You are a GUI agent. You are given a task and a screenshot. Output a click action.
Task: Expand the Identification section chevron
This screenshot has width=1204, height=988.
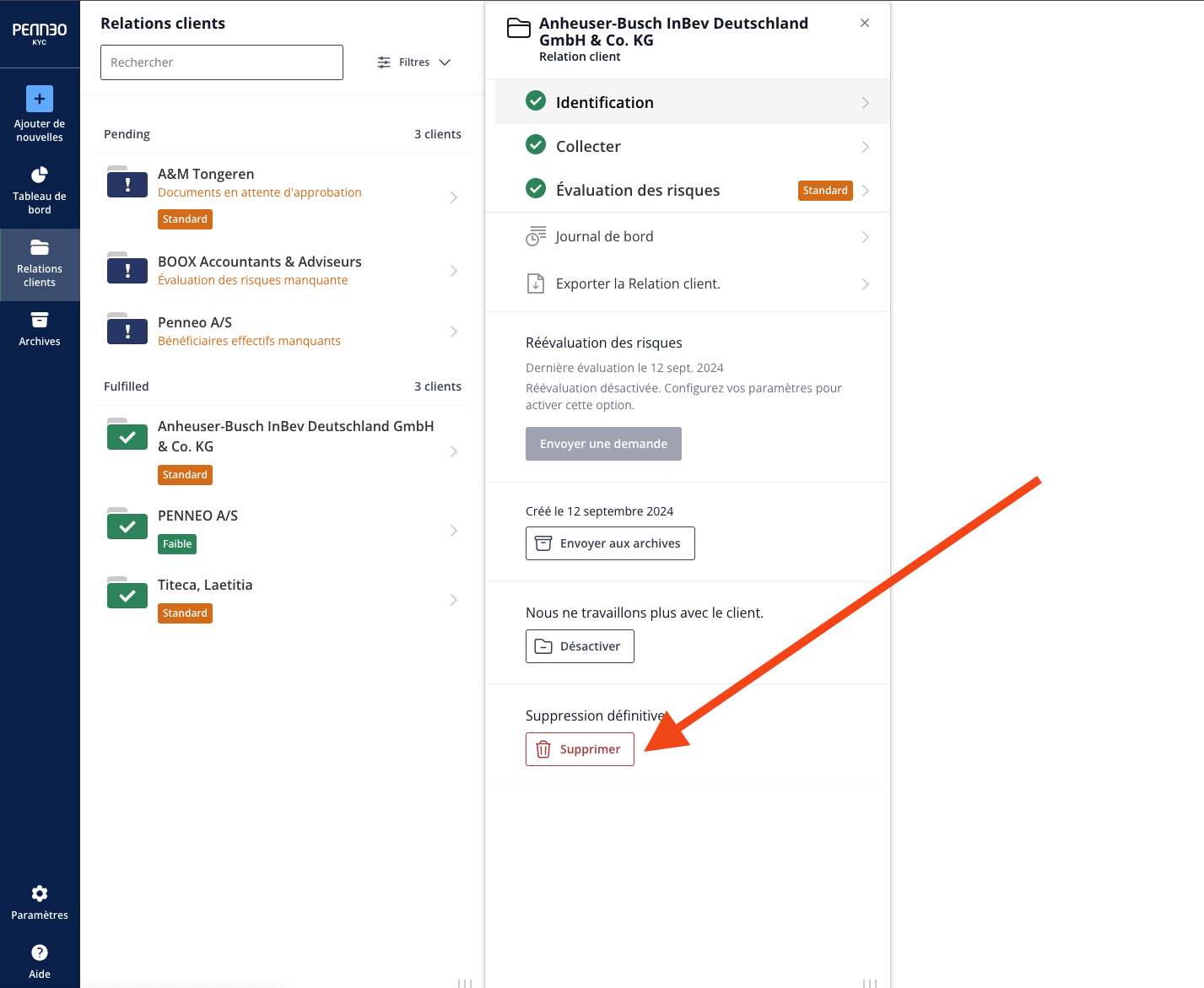pos(866,103)
